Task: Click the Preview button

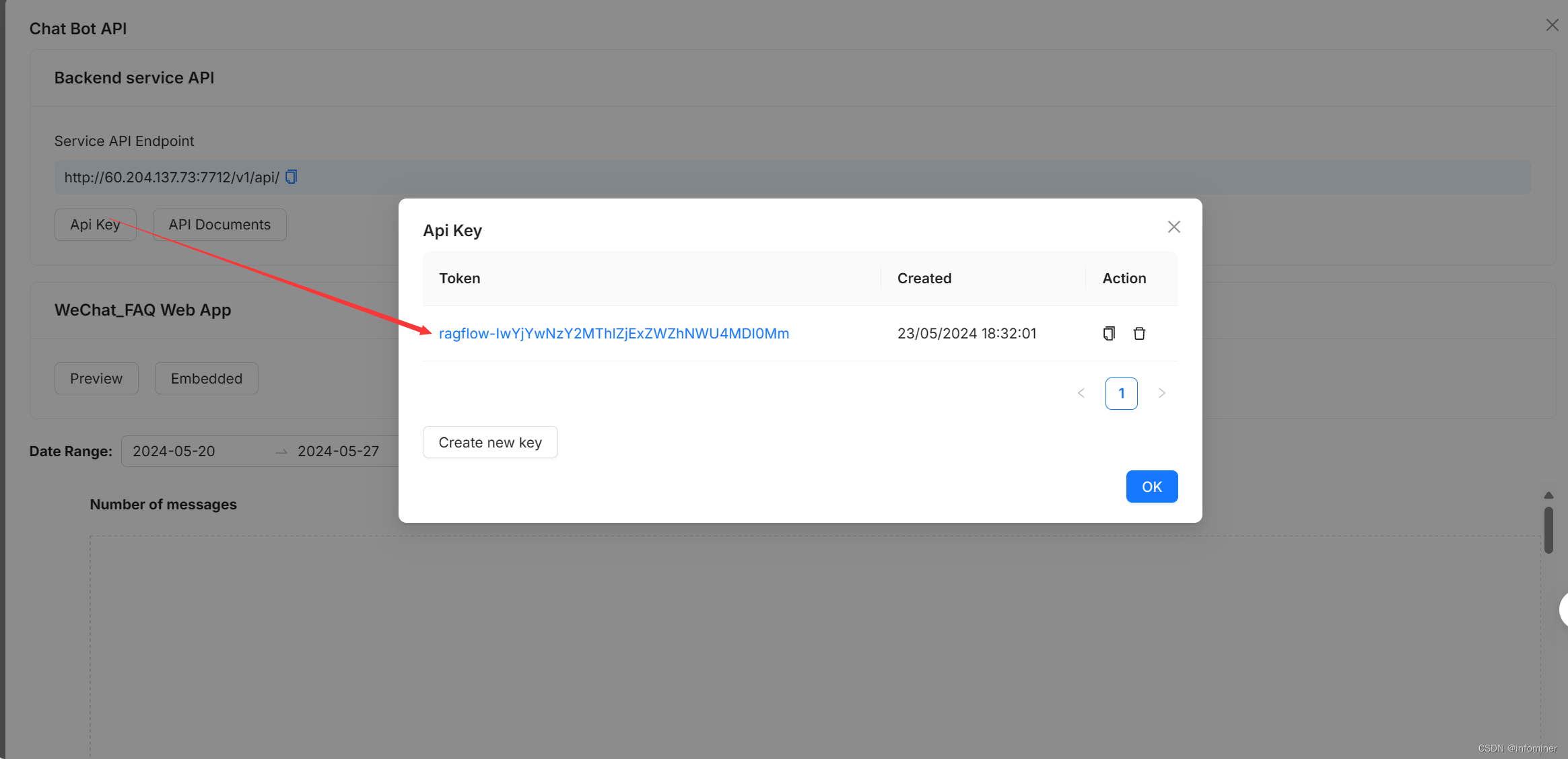Action: pyautogui.click(x=96, y=378)
